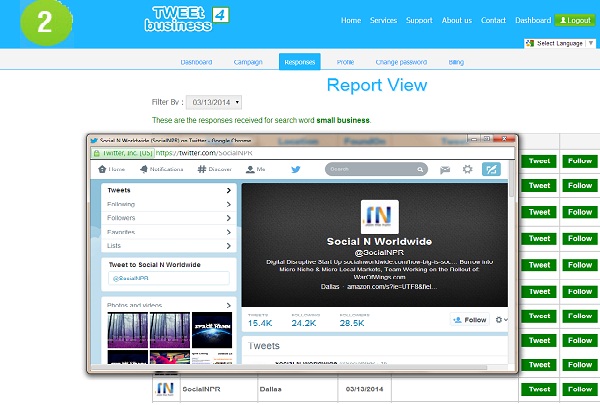Open the Home link in top navigation
The height and width of the screenshot is (405, 600).
tap(351, 20)
